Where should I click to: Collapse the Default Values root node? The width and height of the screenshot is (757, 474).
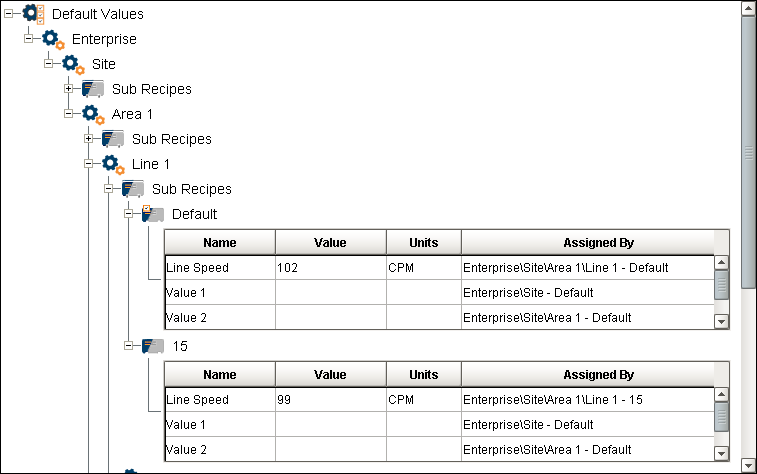(9, 14)
